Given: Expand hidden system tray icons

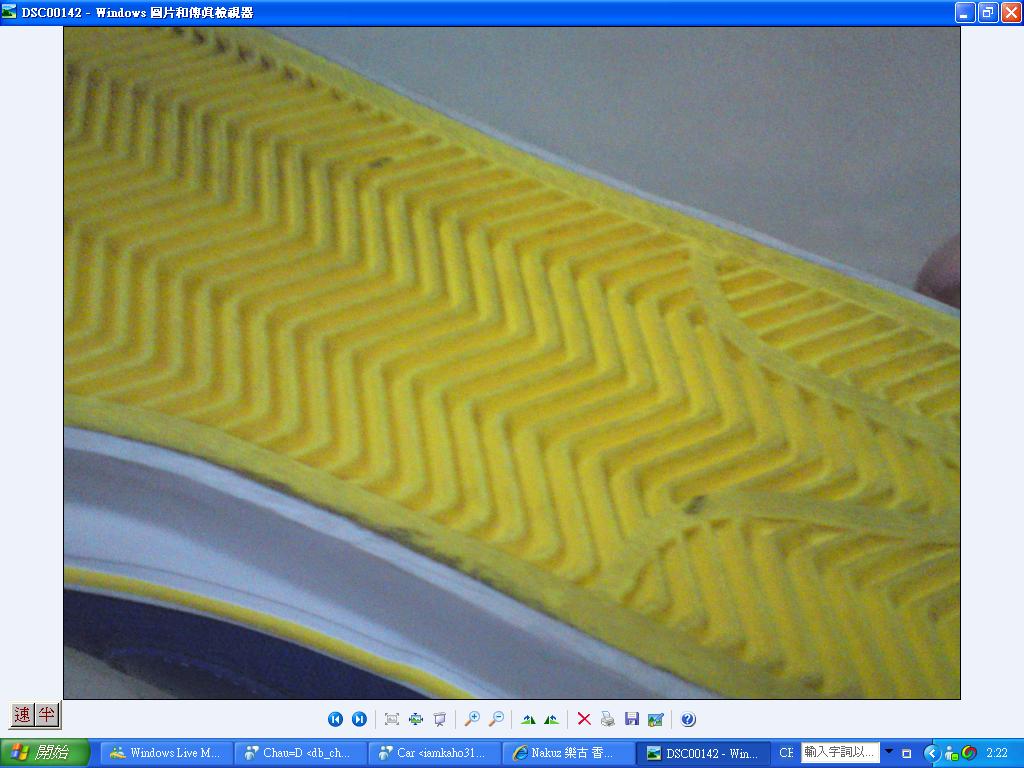Looking at the screenshot, I should click(931, 753).
